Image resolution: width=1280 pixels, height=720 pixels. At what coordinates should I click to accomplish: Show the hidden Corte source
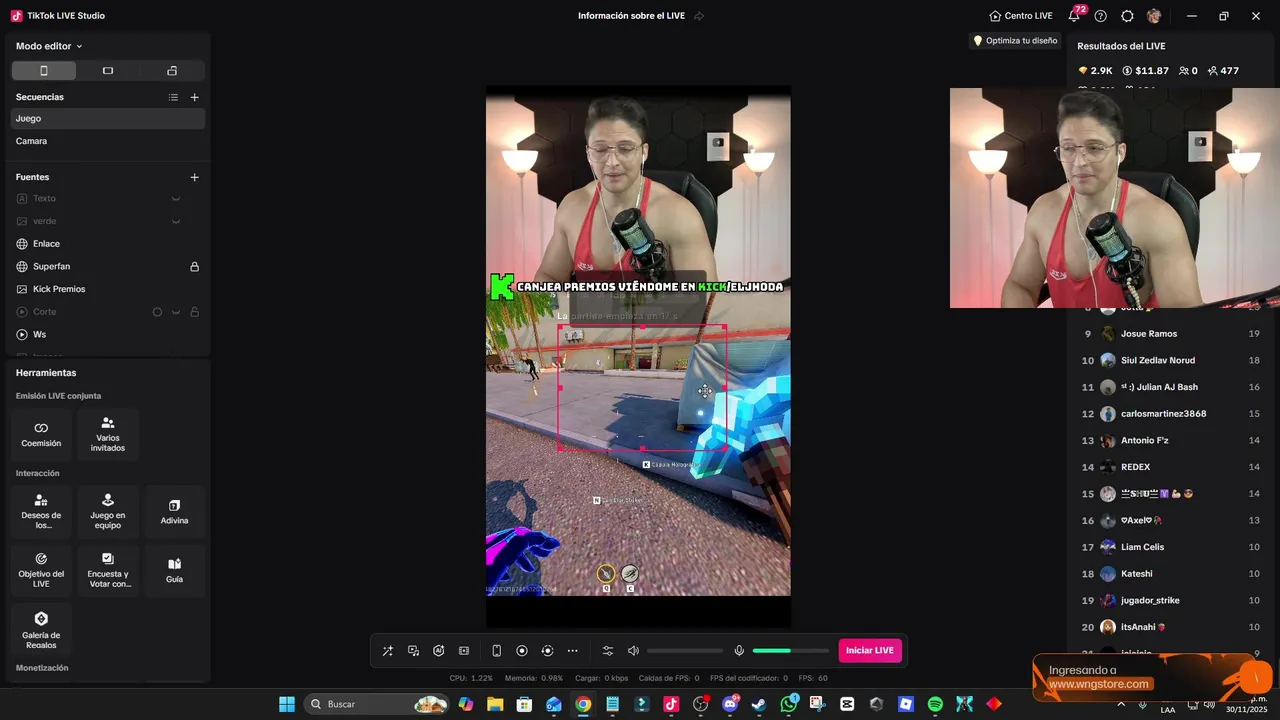(175, 312)
